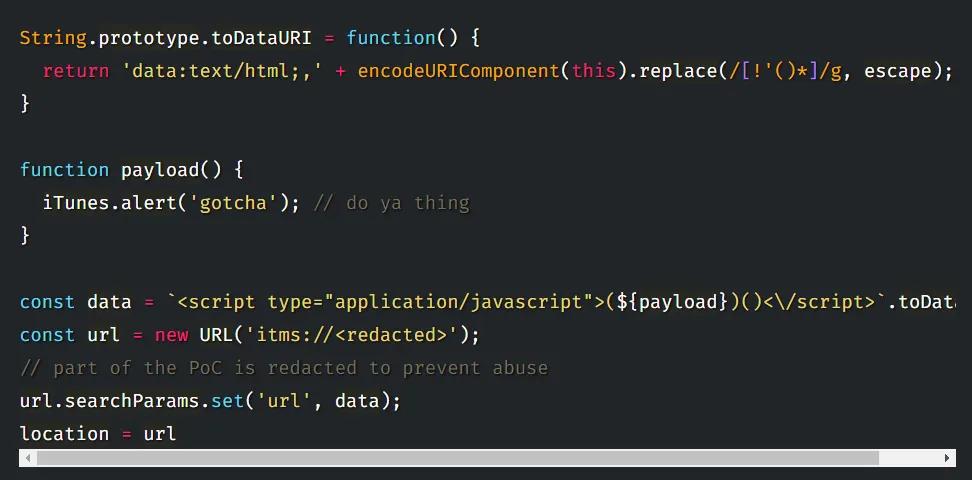972x480 pixels.
Task: Click the 'escape' argument in replace call
Action: pyautogui.click(x=898, y=71)
